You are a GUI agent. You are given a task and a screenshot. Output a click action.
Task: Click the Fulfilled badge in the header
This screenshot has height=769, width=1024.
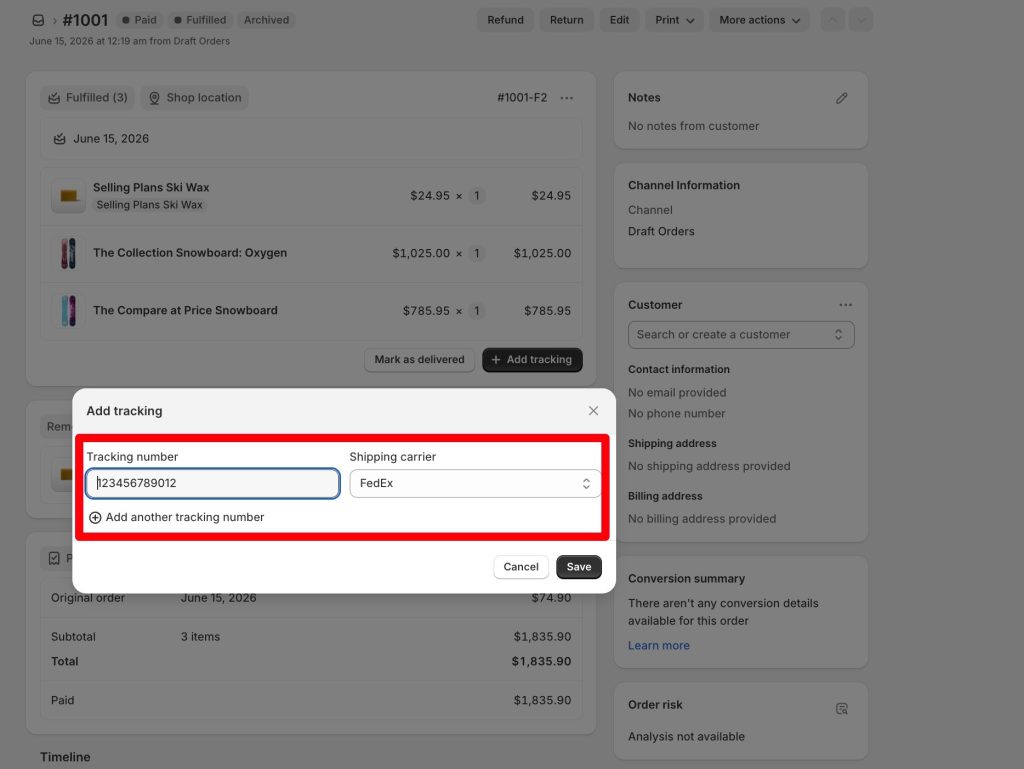[199, 20]
